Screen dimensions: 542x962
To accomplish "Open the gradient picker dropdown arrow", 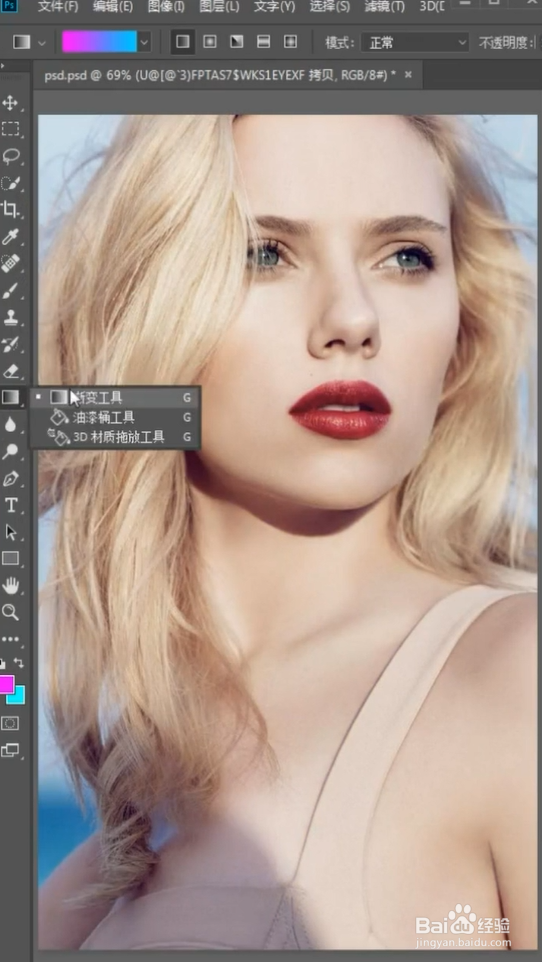I will [x=144, y=42].
